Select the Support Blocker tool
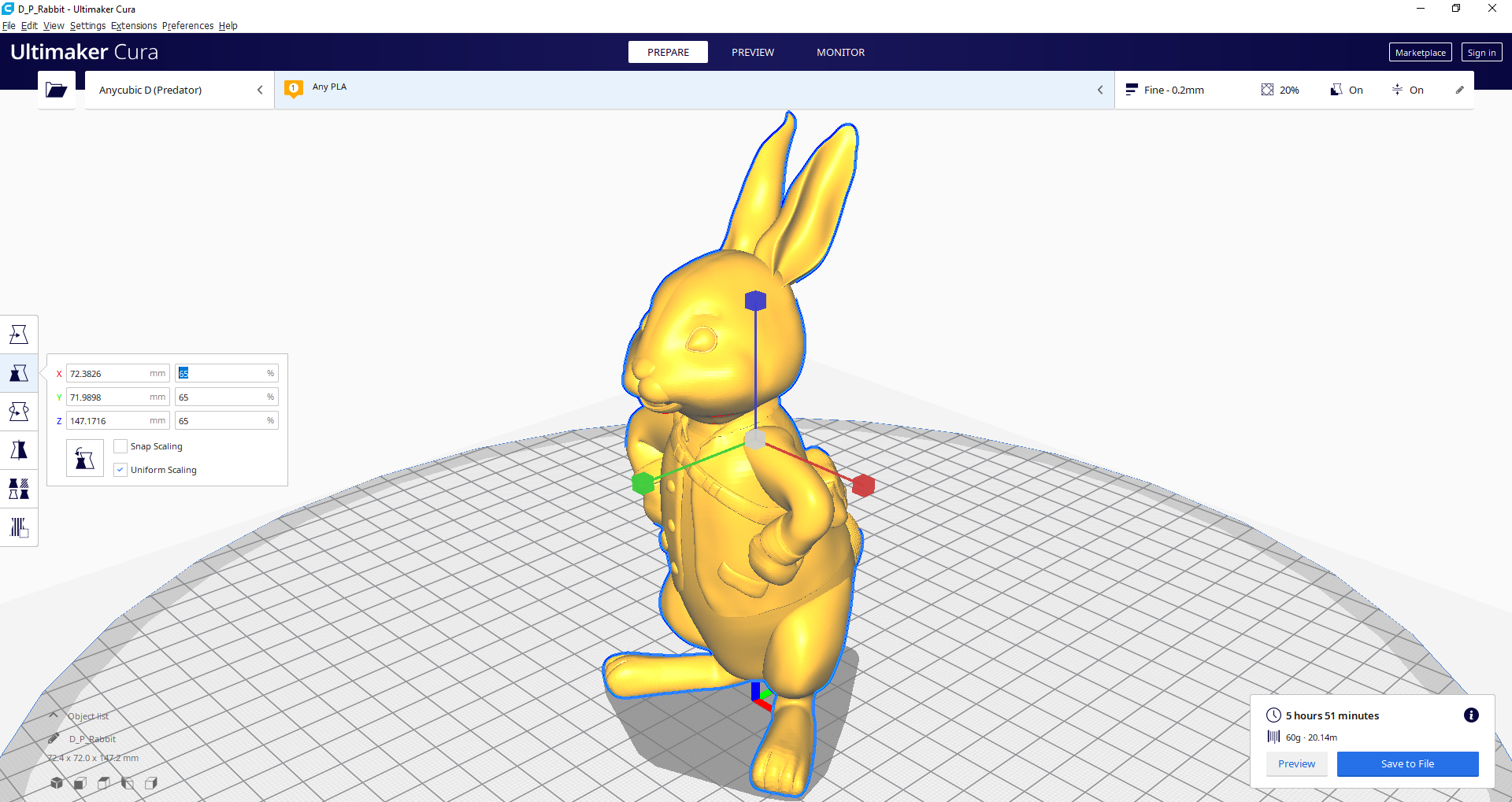Image resolution: width=1512 pixels, height=802 pixels. (19, 527)
